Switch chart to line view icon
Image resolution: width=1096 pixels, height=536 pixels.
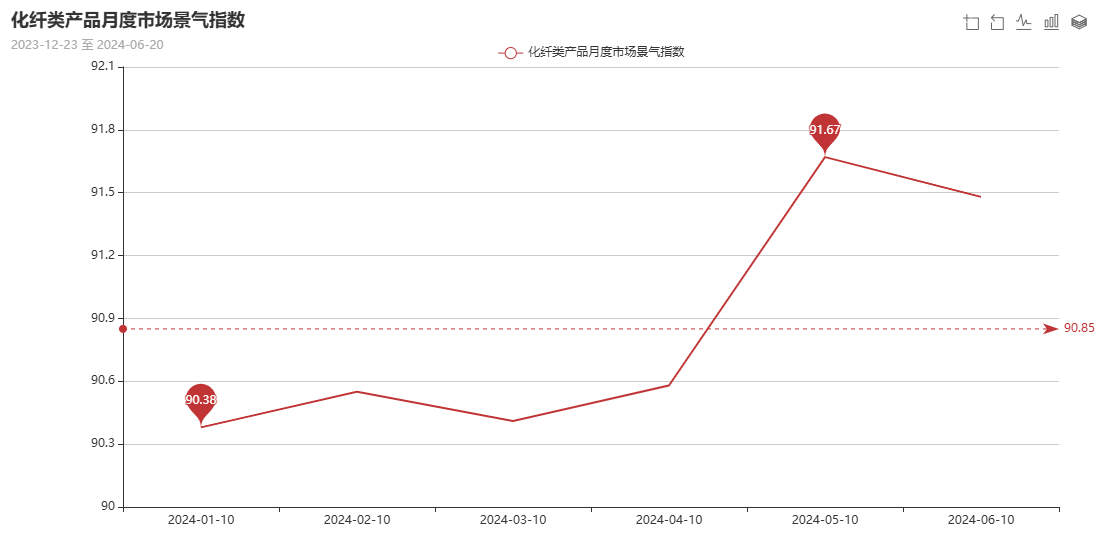click(x=1024, y=22)
